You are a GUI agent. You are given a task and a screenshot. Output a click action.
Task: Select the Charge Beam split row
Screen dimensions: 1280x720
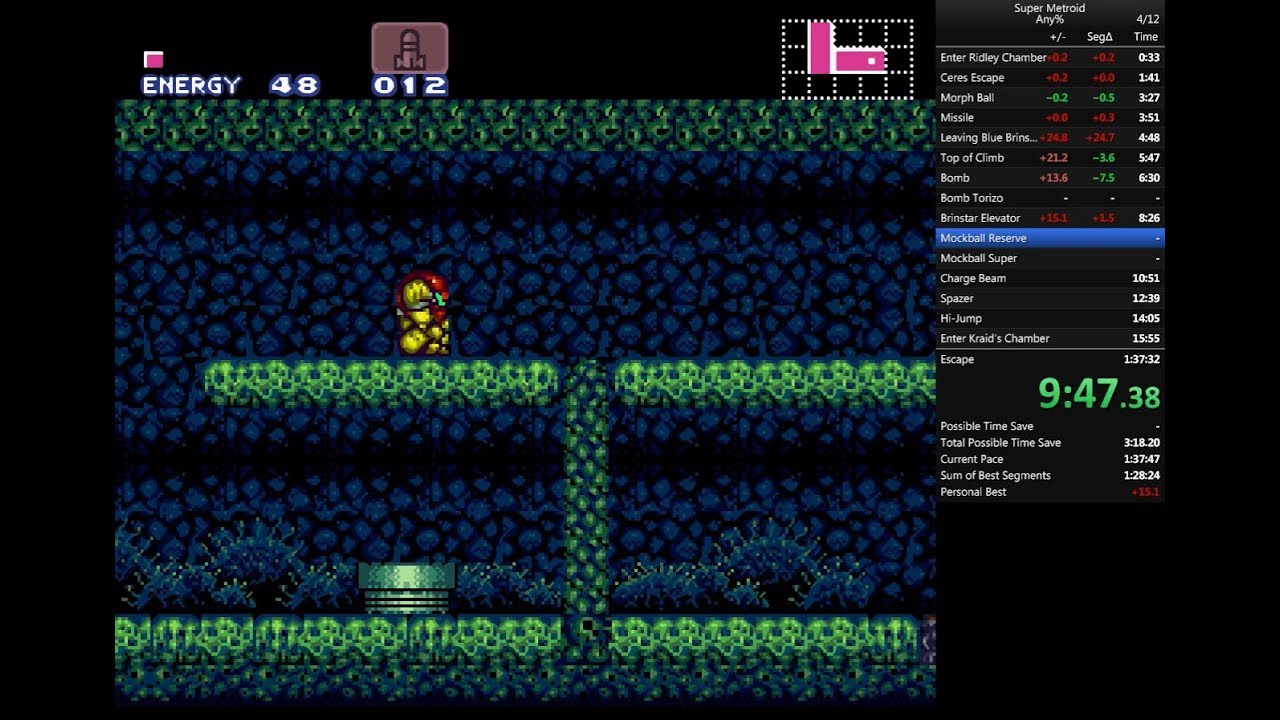(1050, 278)
